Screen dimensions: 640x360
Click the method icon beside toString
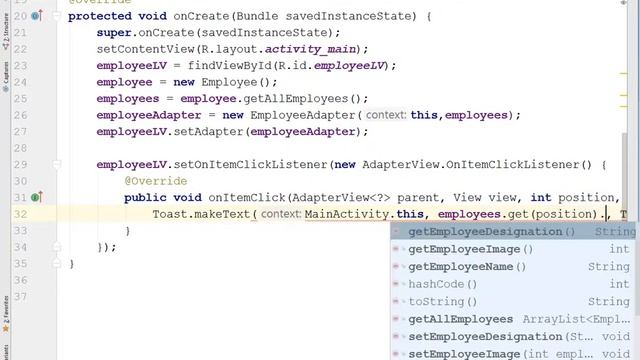(x=396, y=302)
